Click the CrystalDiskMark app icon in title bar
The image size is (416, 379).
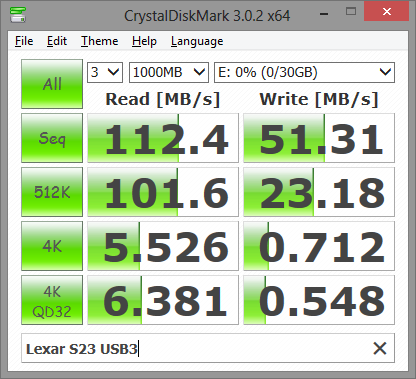coord(18,15)
